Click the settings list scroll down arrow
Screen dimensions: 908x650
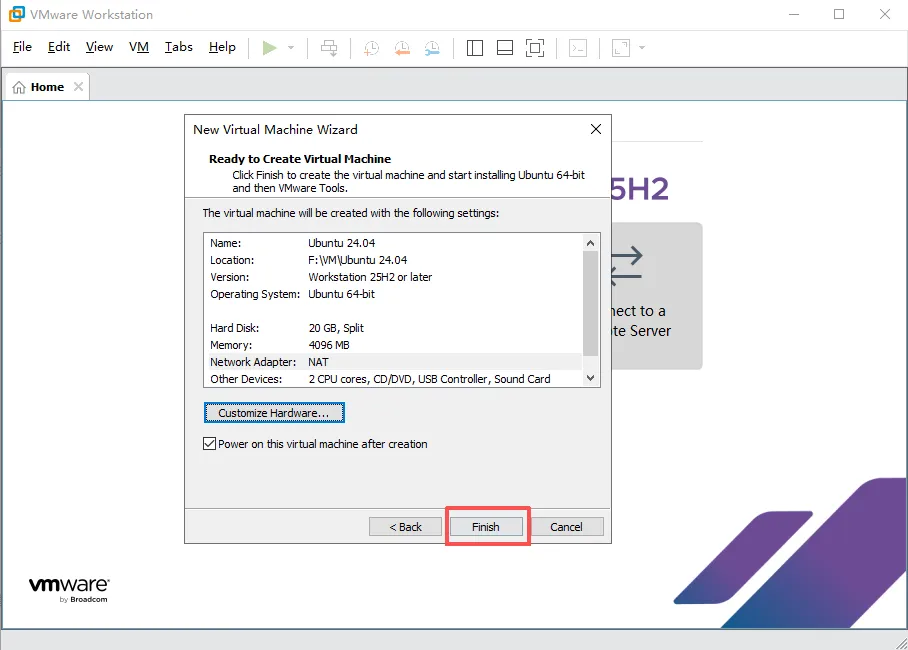[591, 378]
